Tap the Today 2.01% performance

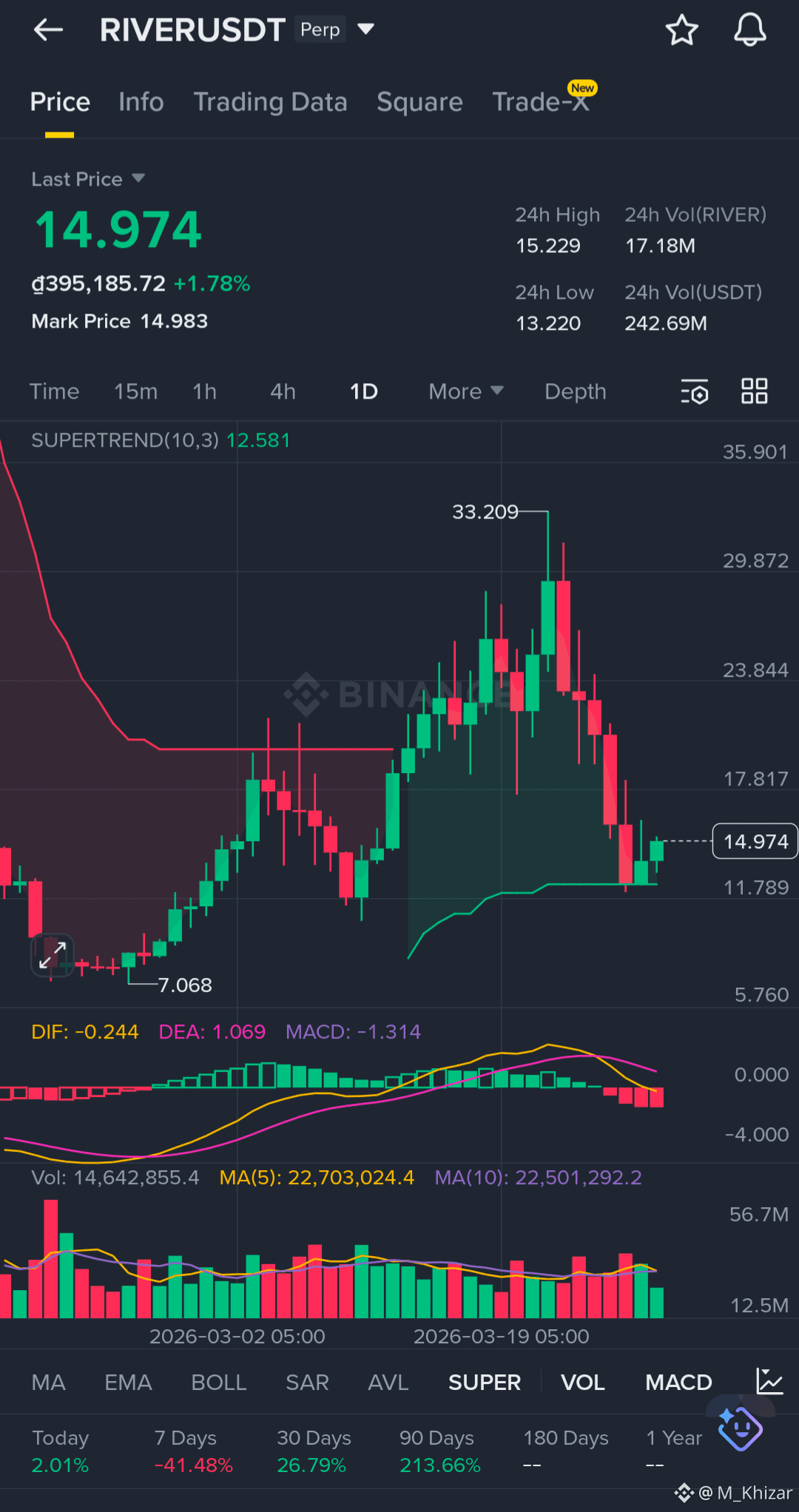(x=60, y=1451)
